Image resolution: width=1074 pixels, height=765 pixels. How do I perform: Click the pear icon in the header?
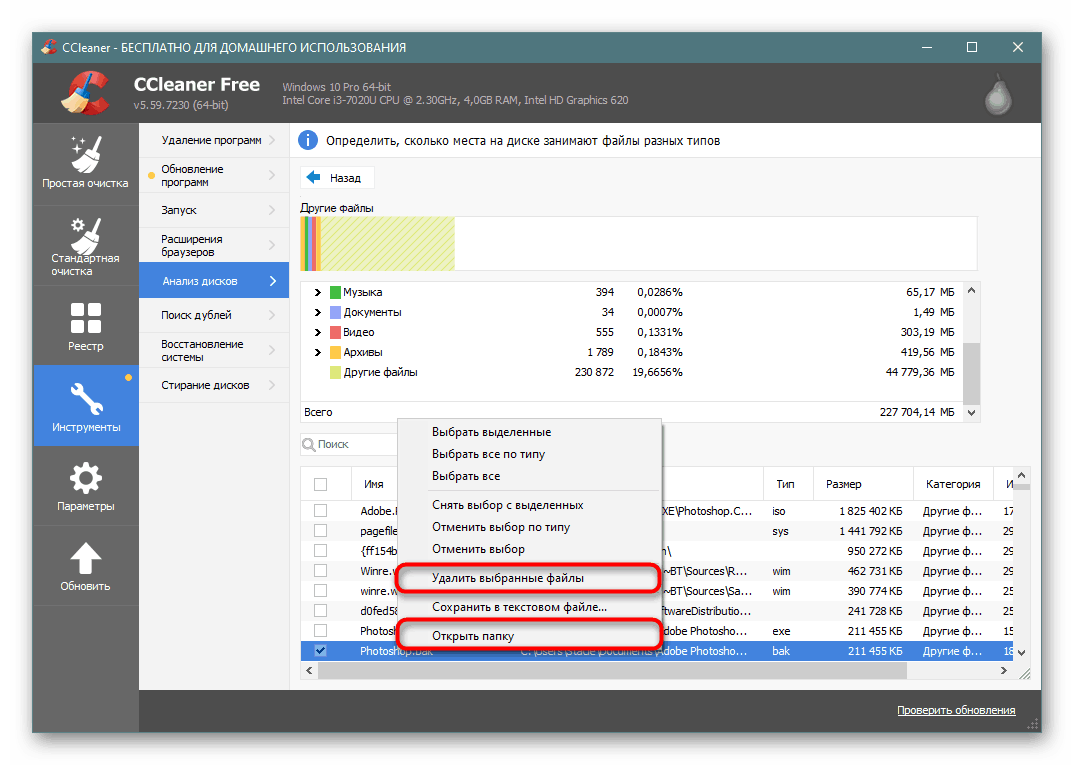point(998,97)
